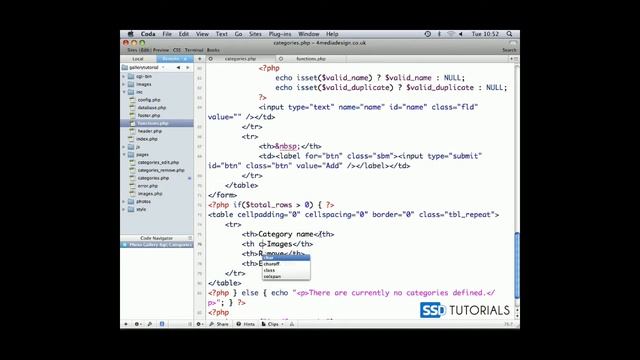
Task: Open the Window menu
Action: pyautogui.click(x=308, y=34)
